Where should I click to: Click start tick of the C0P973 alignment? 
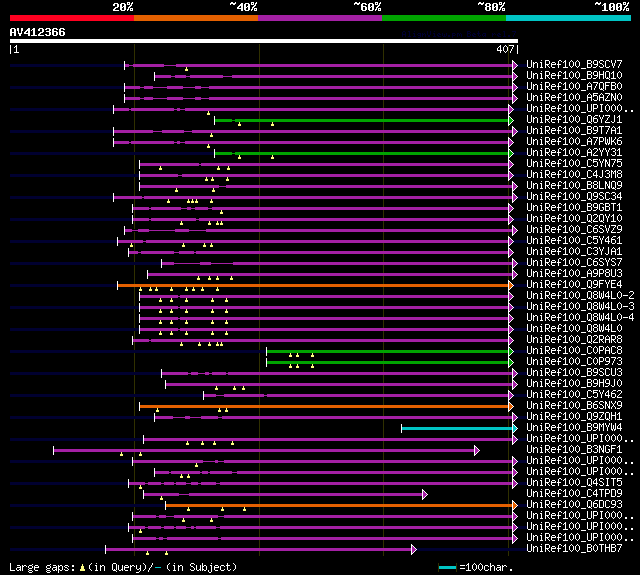(267, 362)
